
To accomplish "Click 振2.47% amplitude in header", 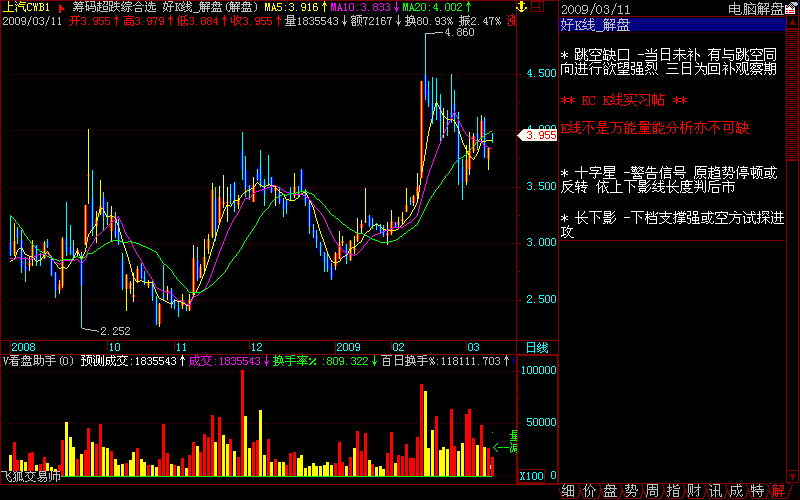I will (x=480, y=21).
